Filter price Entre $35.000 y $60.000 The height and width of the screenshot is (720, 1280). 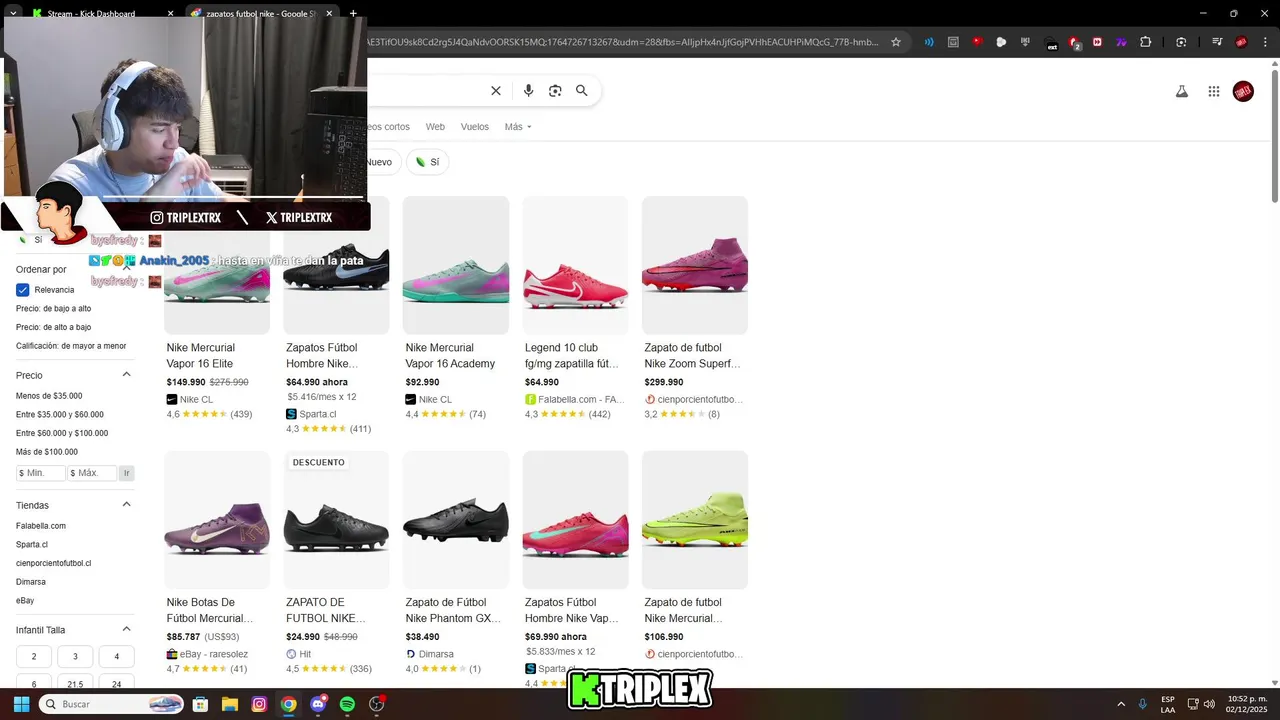(60, 415)
